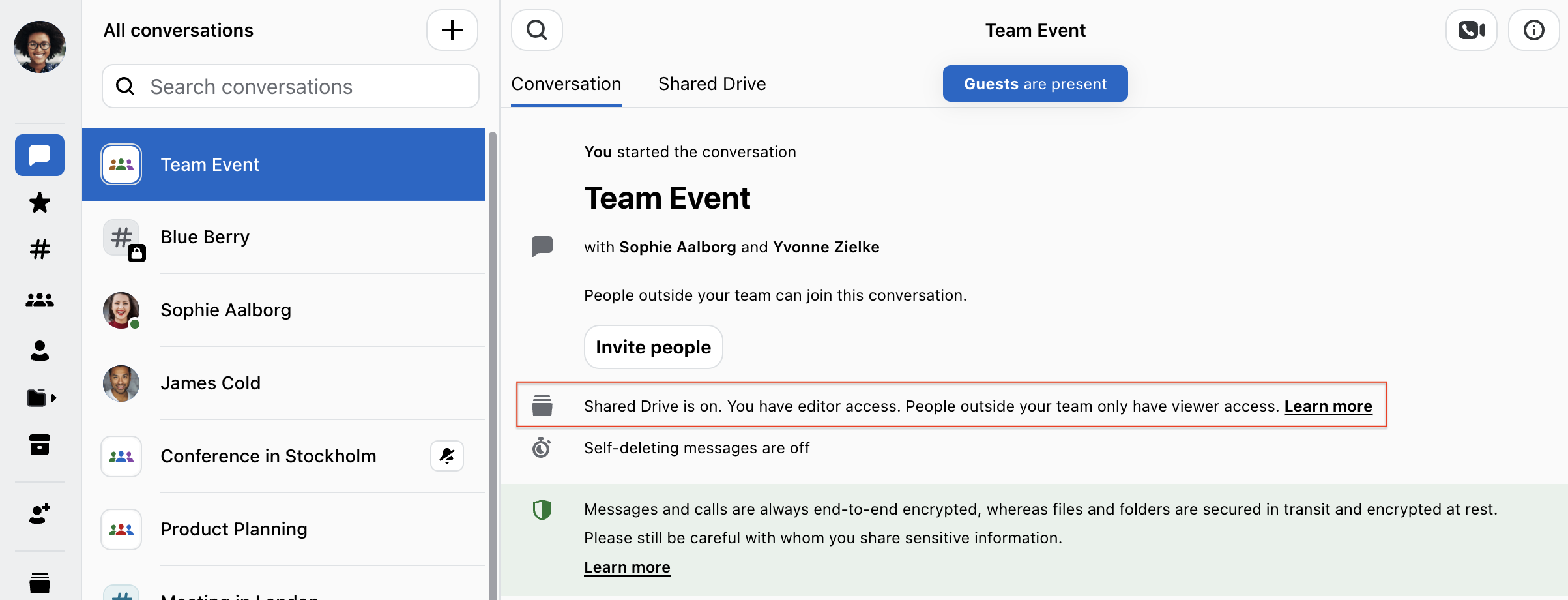Click the add-contact person-plus sidebar icon

pyautogui.click(x=40, y=514)
